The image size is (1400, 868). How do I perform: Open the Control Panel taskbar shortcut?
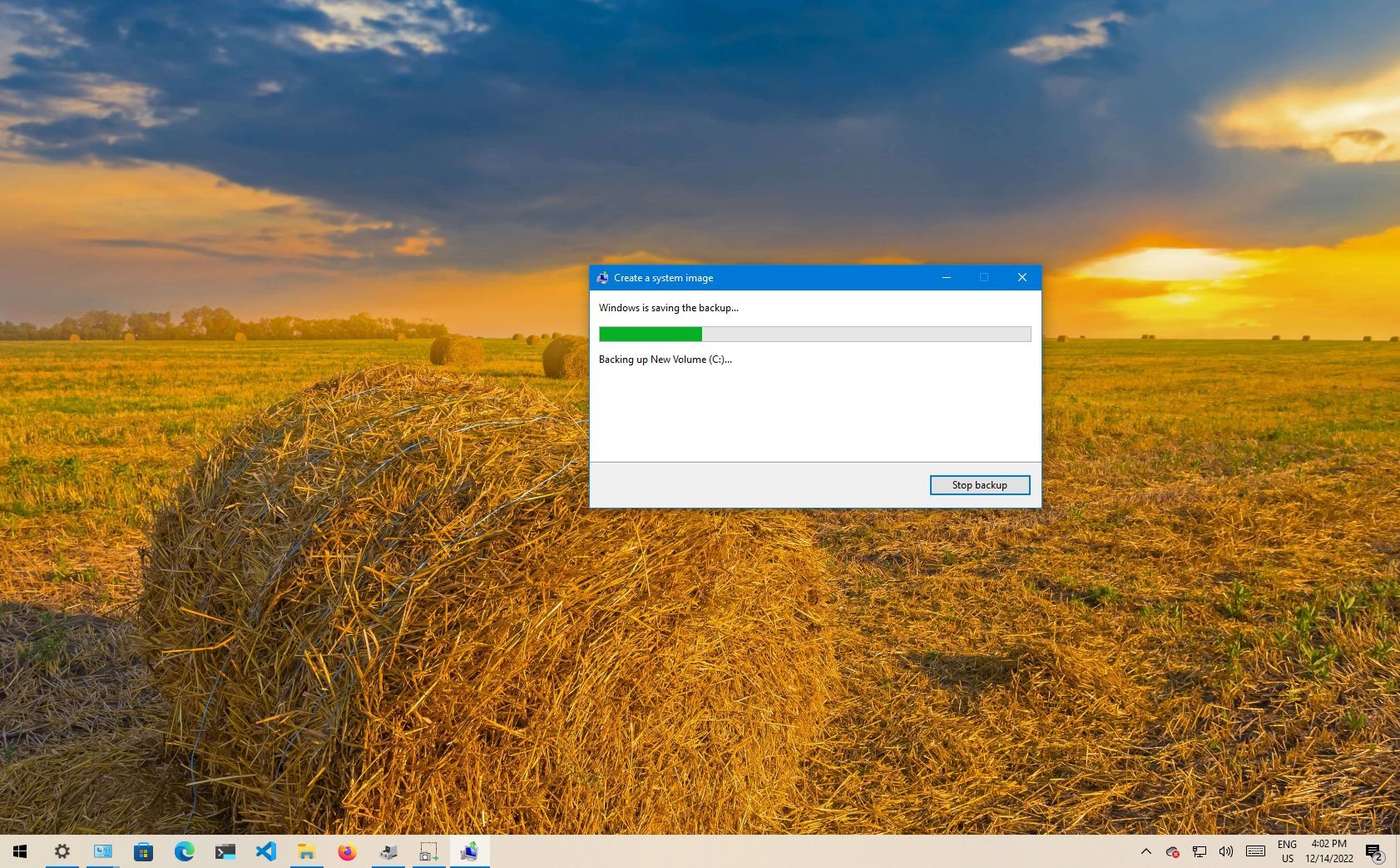(101, 851)
